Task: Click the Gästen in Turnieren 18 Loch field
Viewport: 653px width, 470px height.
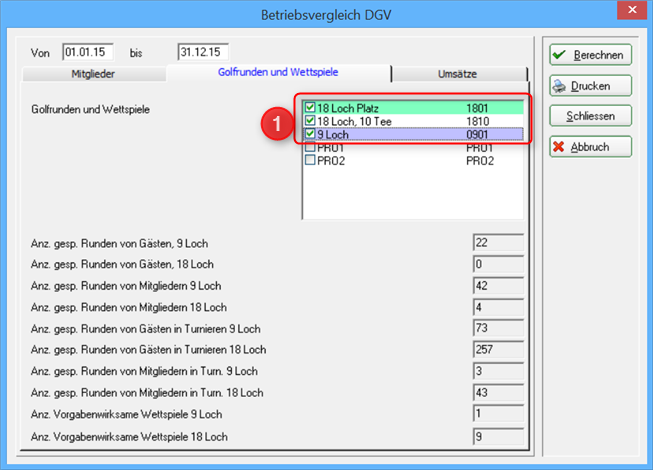Action: pyautogui.click(x=498, y=349)
